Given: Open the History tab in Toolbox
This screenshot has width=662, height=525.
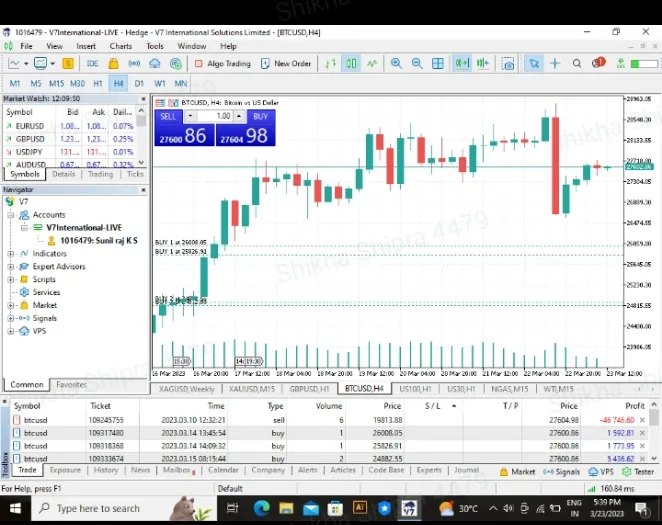Looking at the screenshot, I should click(106, 470).
